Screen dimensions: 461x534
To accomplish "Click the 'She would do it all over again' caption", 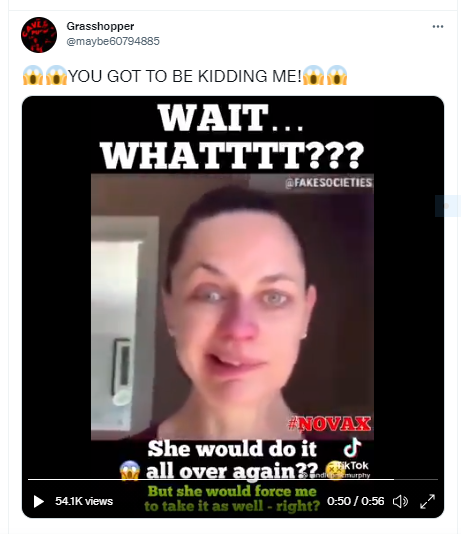I will pos(232,460).
